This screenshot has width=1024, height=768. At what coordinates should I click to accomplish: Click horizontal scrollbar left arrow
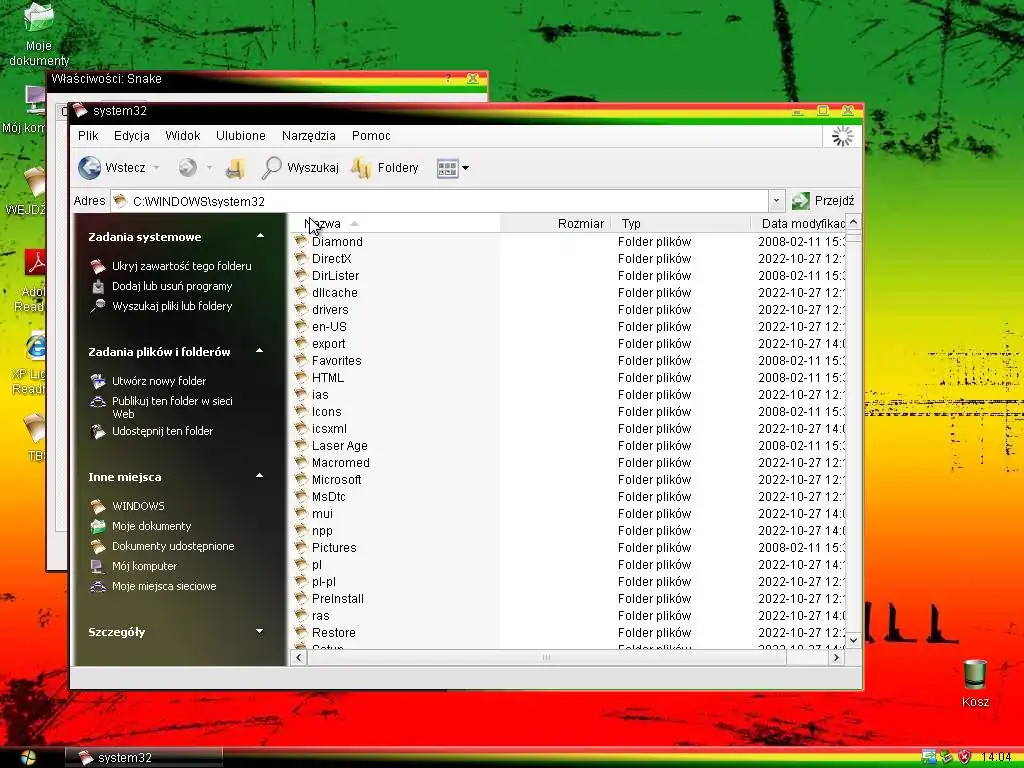click(x=299, y=658)
